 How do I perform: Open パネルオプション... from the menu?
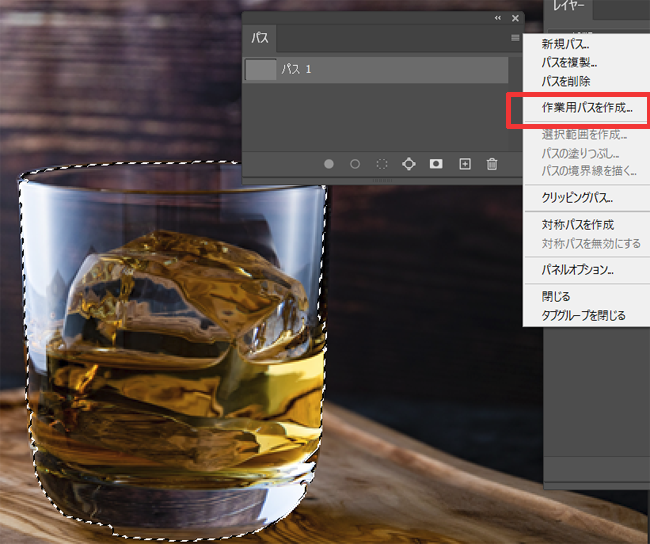[577, 270]
